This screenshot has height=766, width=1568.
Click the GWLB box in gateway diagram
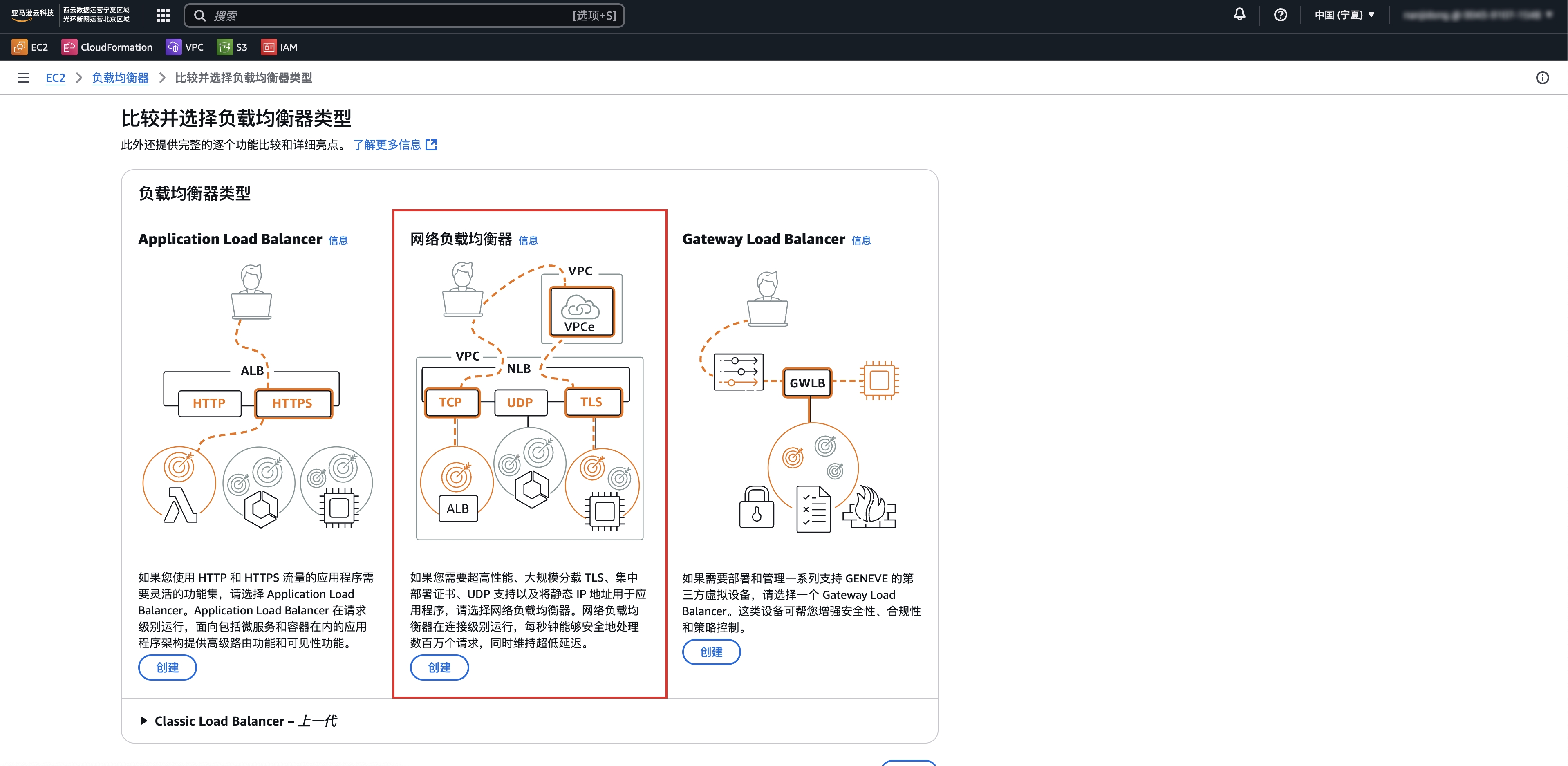pos(808,383)
